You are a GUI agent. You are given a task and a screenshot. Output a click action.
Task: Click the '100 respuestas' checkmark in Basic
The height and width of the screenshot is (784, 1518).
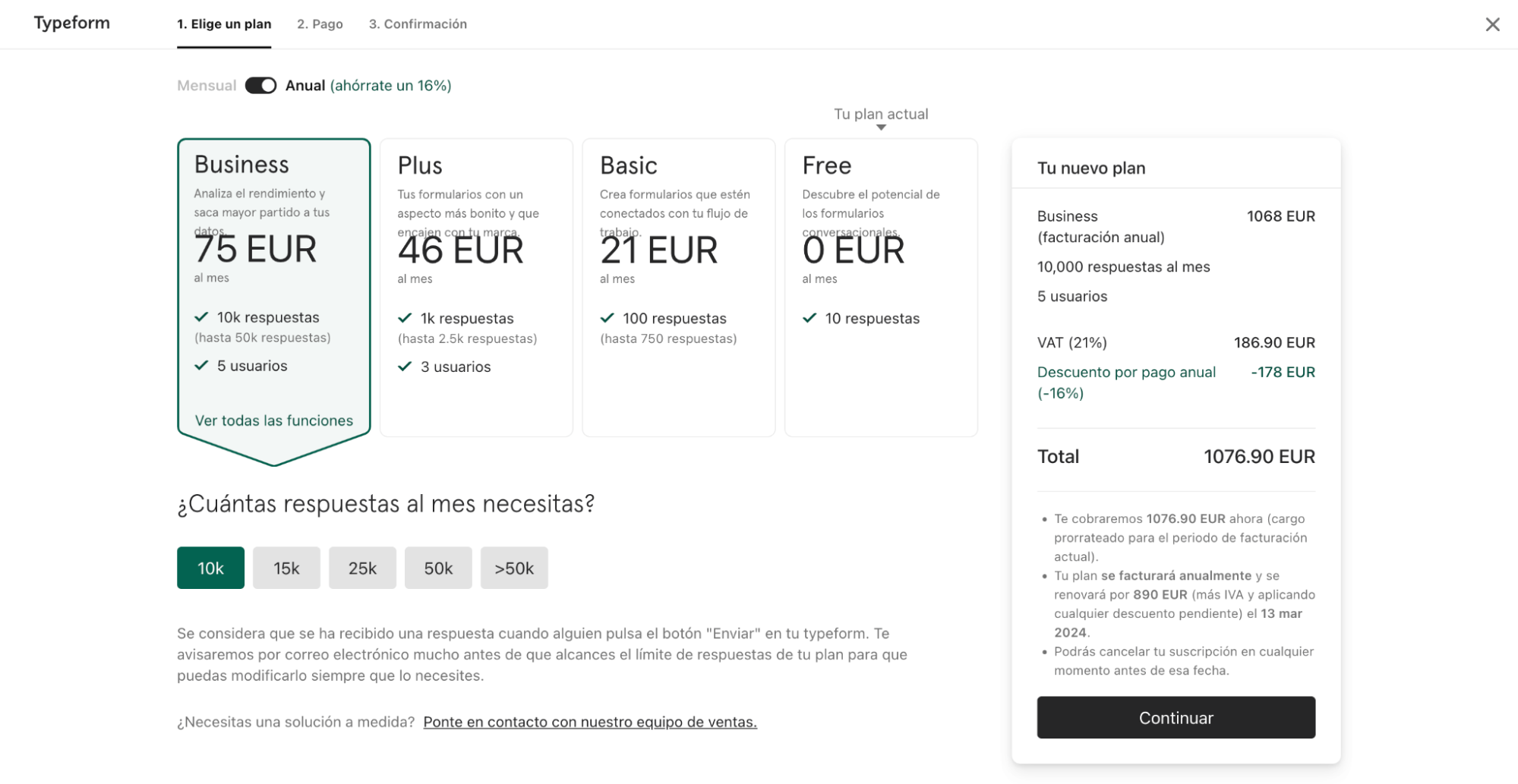pyautogui.click(x=608, y=318)
